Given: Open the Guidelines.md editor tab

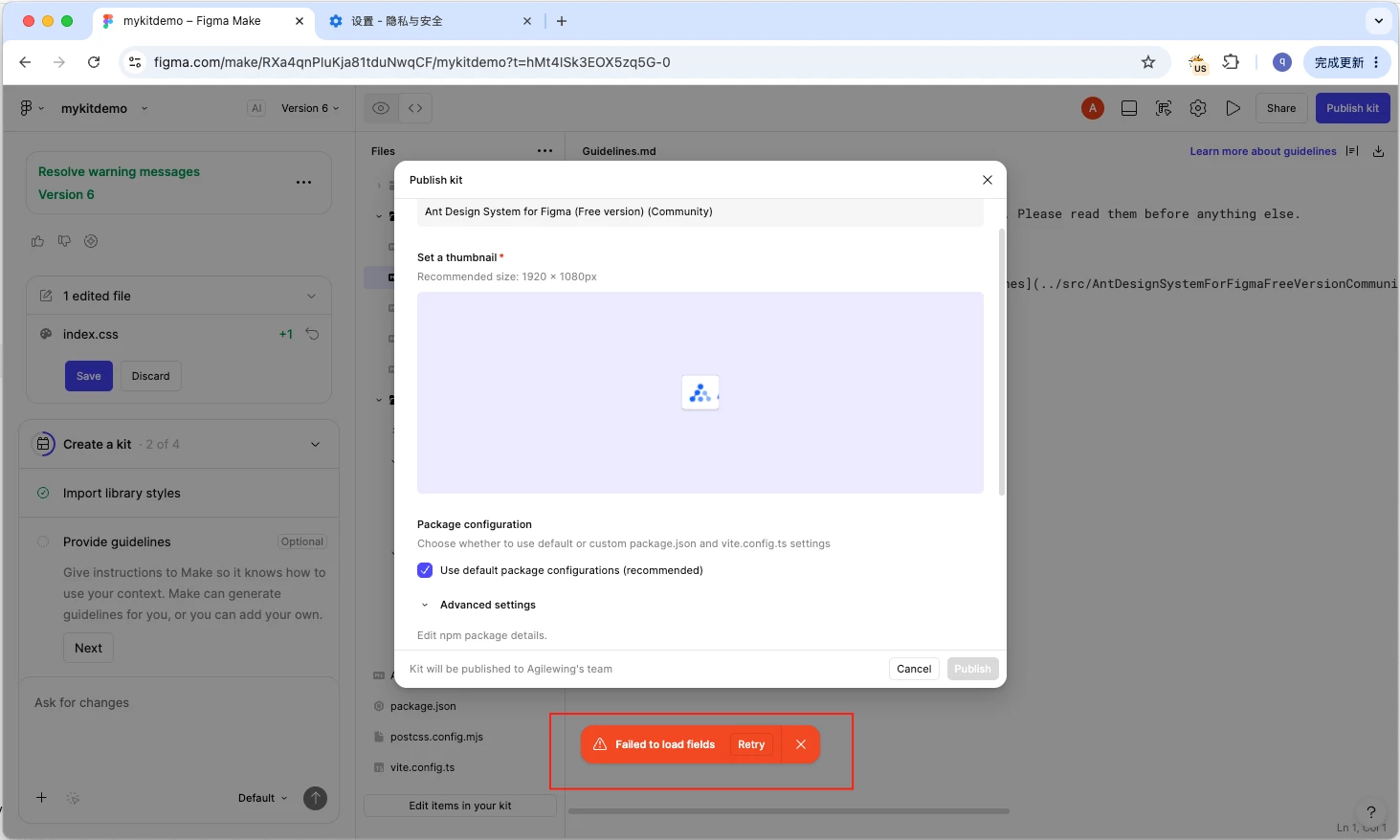Looking at the screenshot, I should (x=619, y=151).
